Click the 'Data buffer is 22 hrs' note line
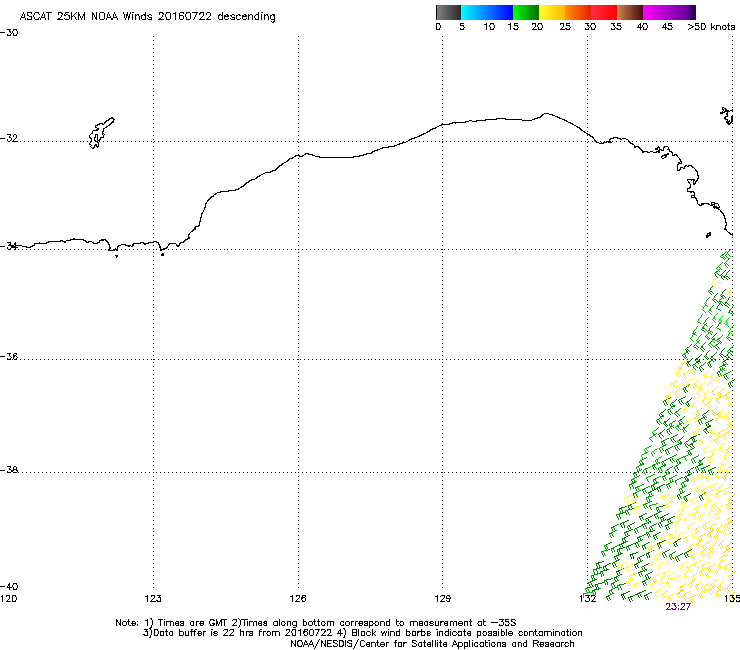 362,633
